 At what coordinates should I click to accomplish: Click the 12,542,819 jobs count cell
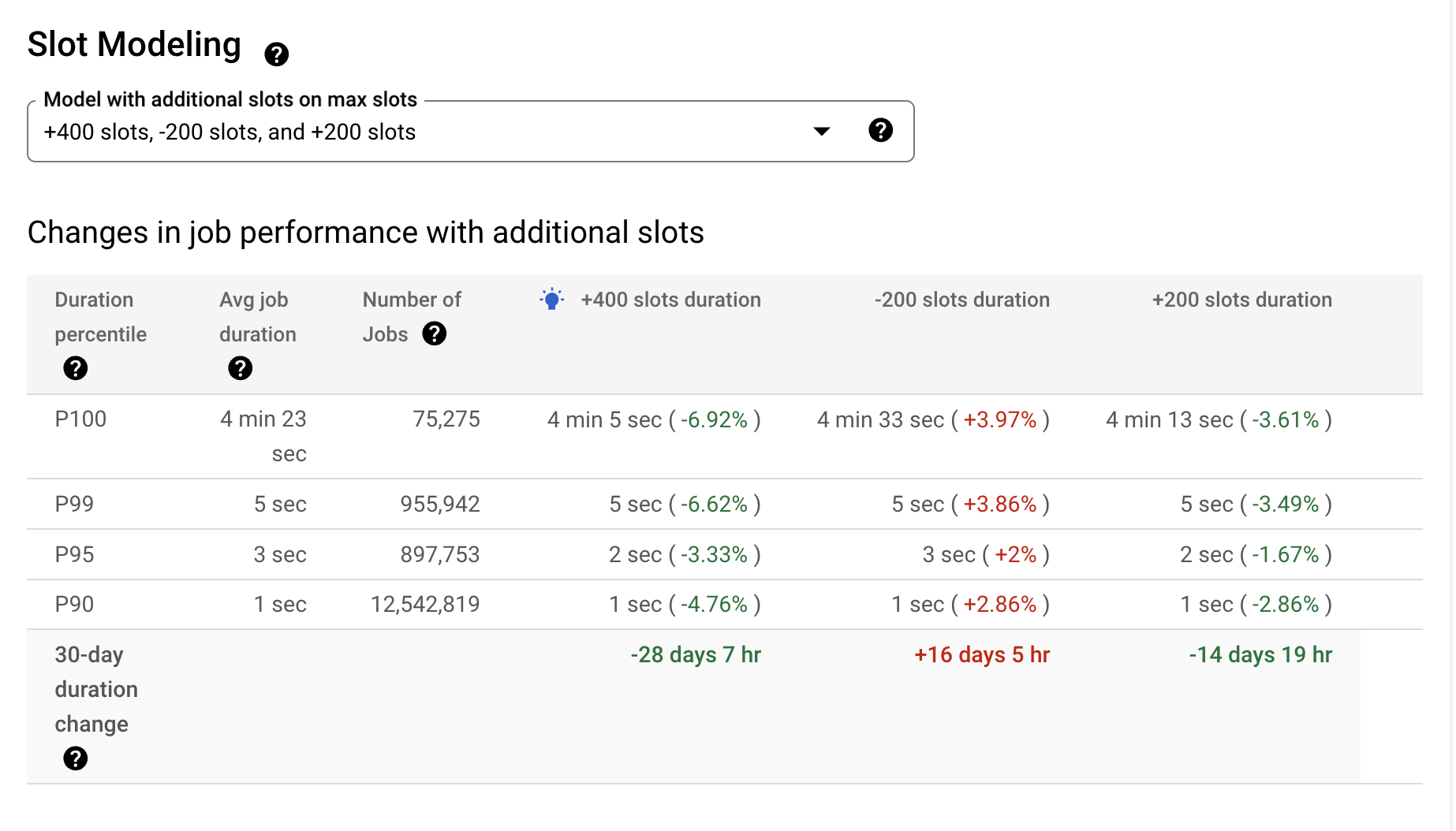coord(425,604)
